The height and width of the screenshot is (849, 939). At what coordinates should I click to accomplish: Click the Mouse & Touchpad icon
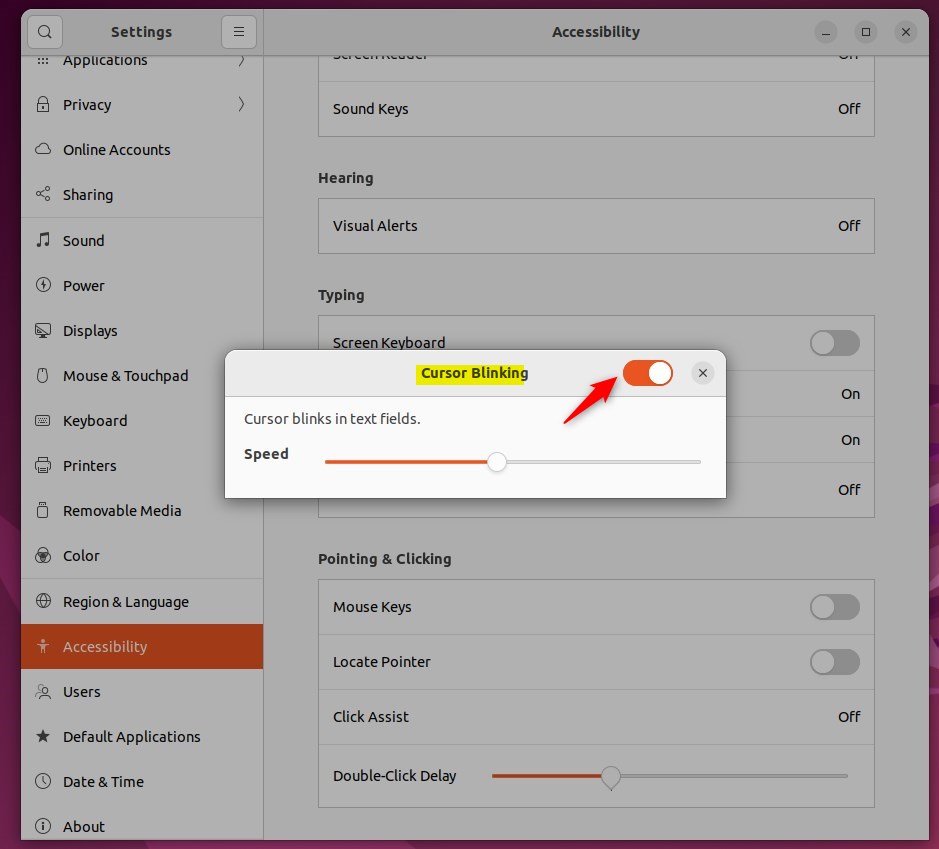click(42, 375)
